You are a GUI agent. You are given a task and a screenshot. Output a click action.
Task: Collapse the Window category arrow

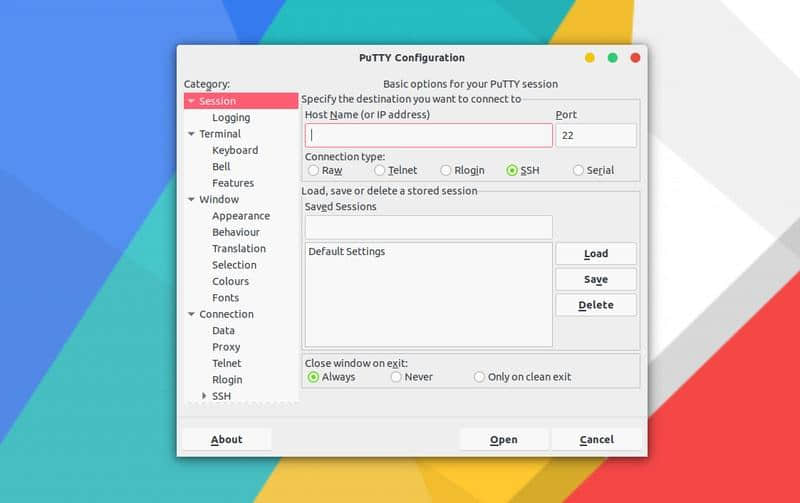[x=191, y=199]
